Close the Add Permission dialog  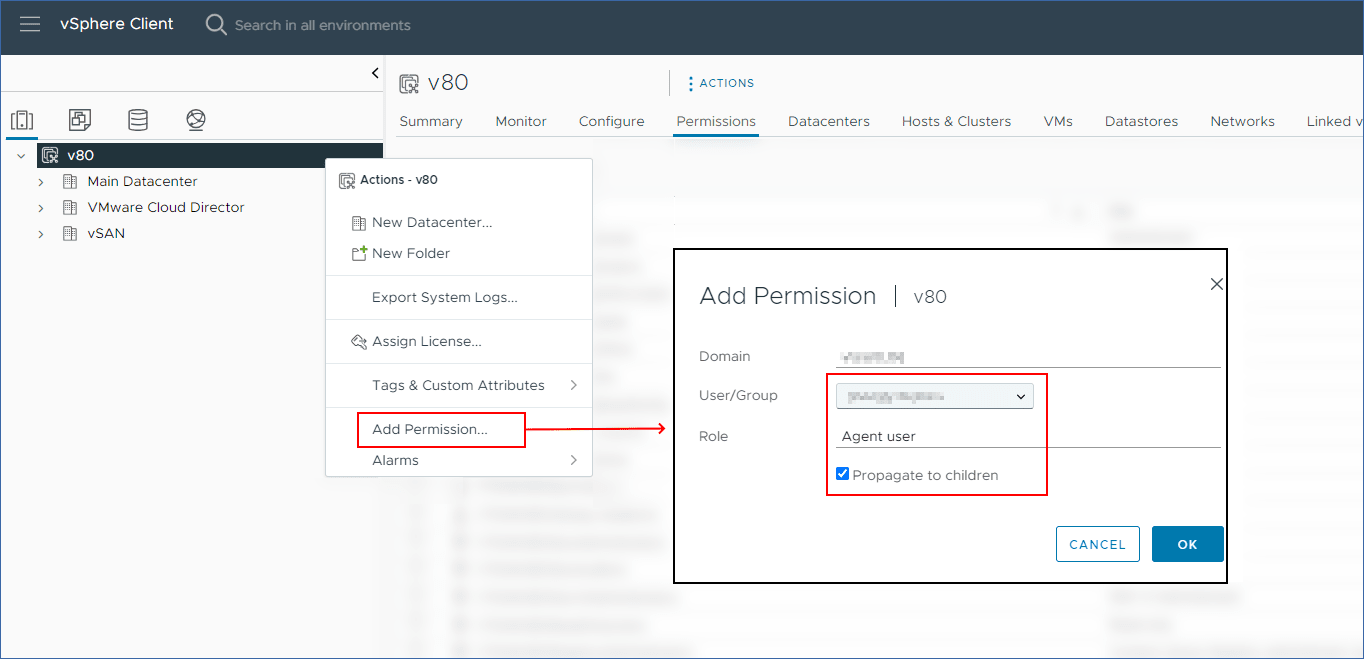click(1216, 284)
